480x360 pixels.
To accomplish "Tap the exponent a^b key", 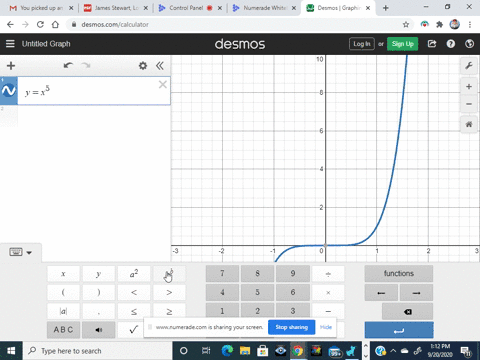I will coord(169,274).
